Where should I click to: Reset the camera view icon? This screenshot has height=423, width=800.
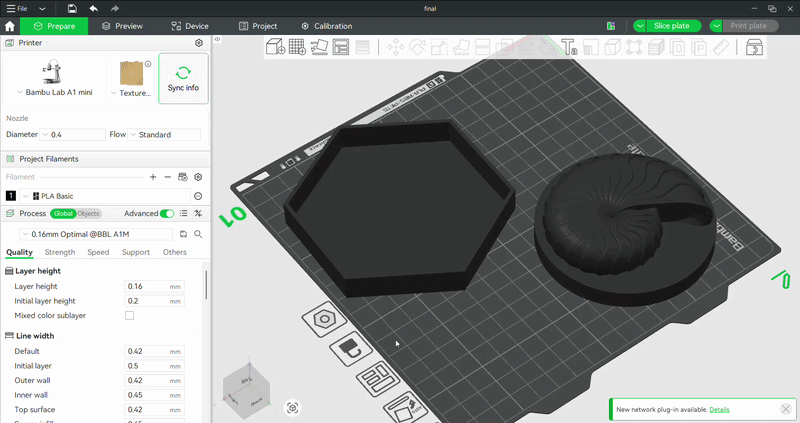(292, 408)
